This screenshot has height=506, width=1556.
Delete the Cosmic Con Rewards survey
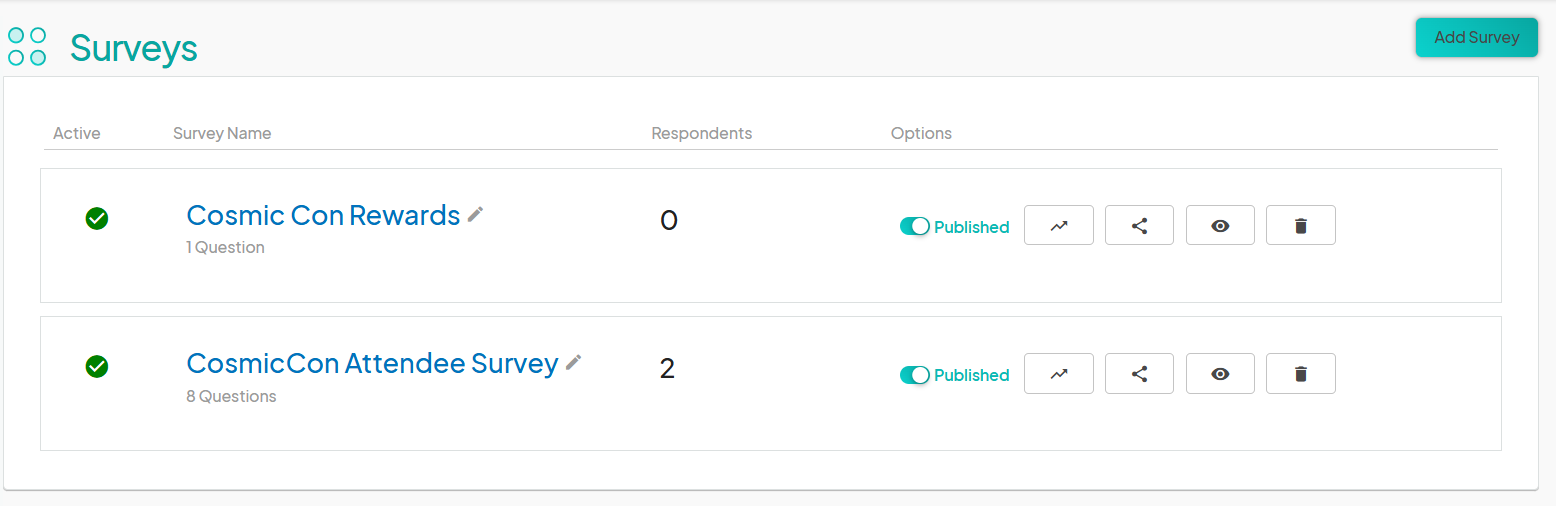pyautogui.click(x=1301, y=225)
